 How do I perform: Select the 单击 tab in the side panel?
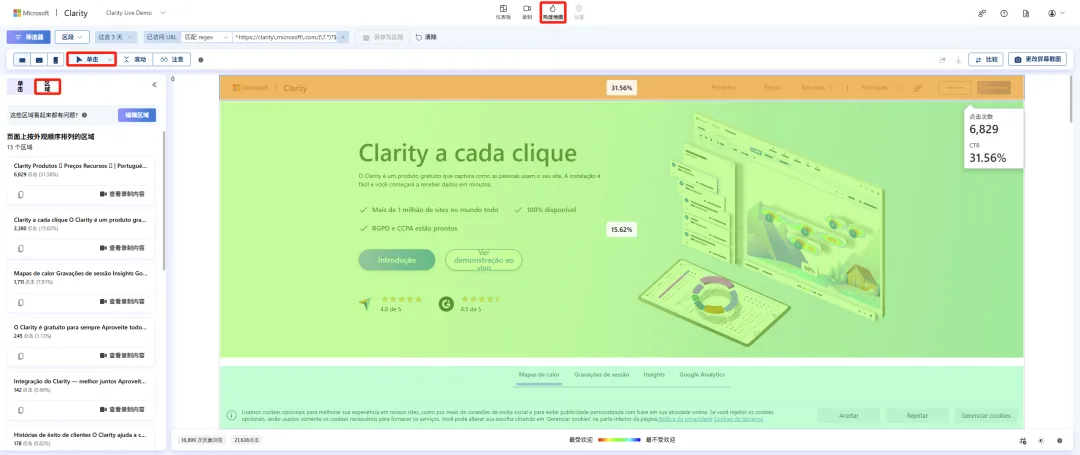click(20, 86)
